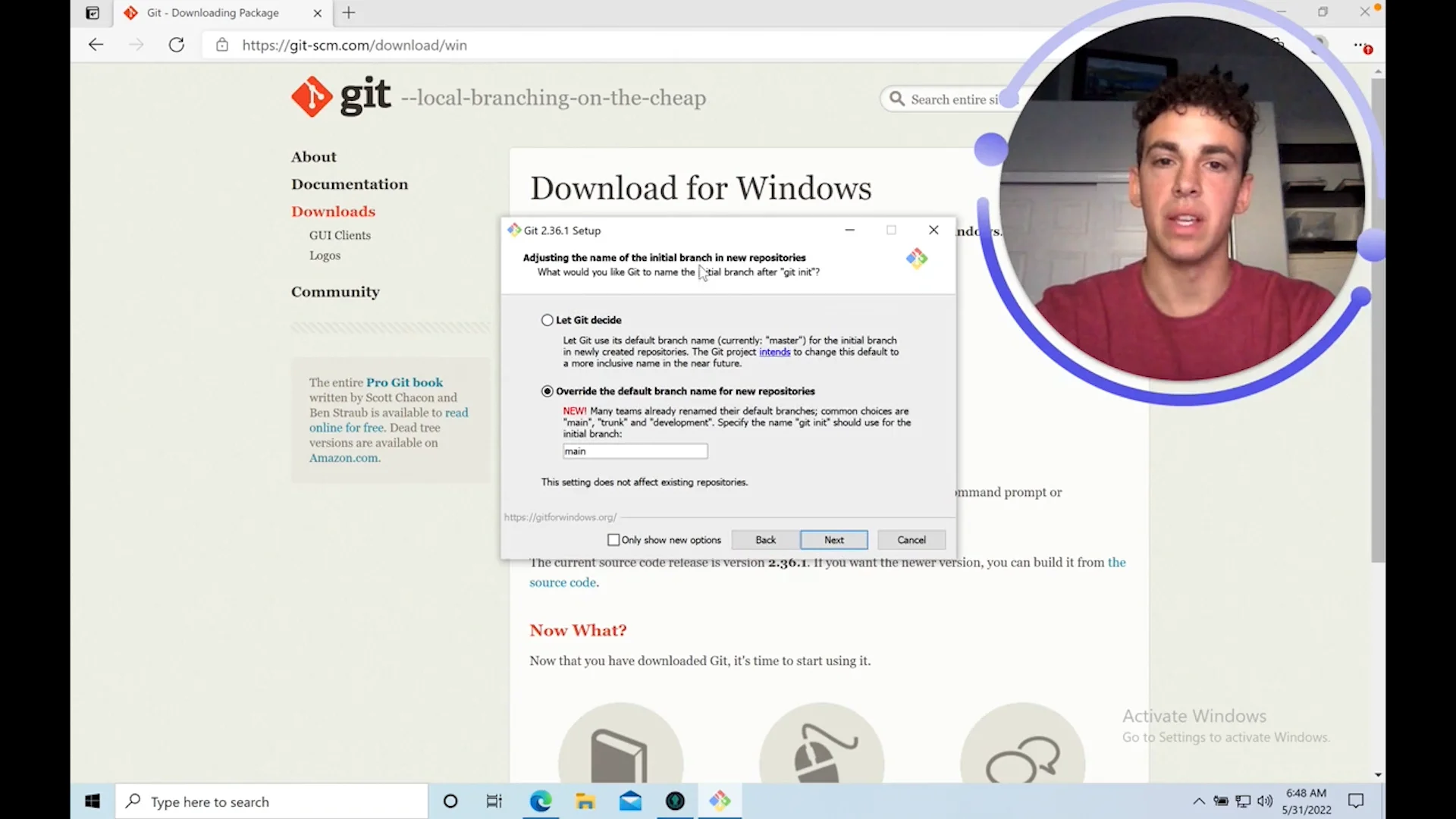Select Override the default branch name option
Viewport: 1456px width, 819px height.
tap(548, 391)
